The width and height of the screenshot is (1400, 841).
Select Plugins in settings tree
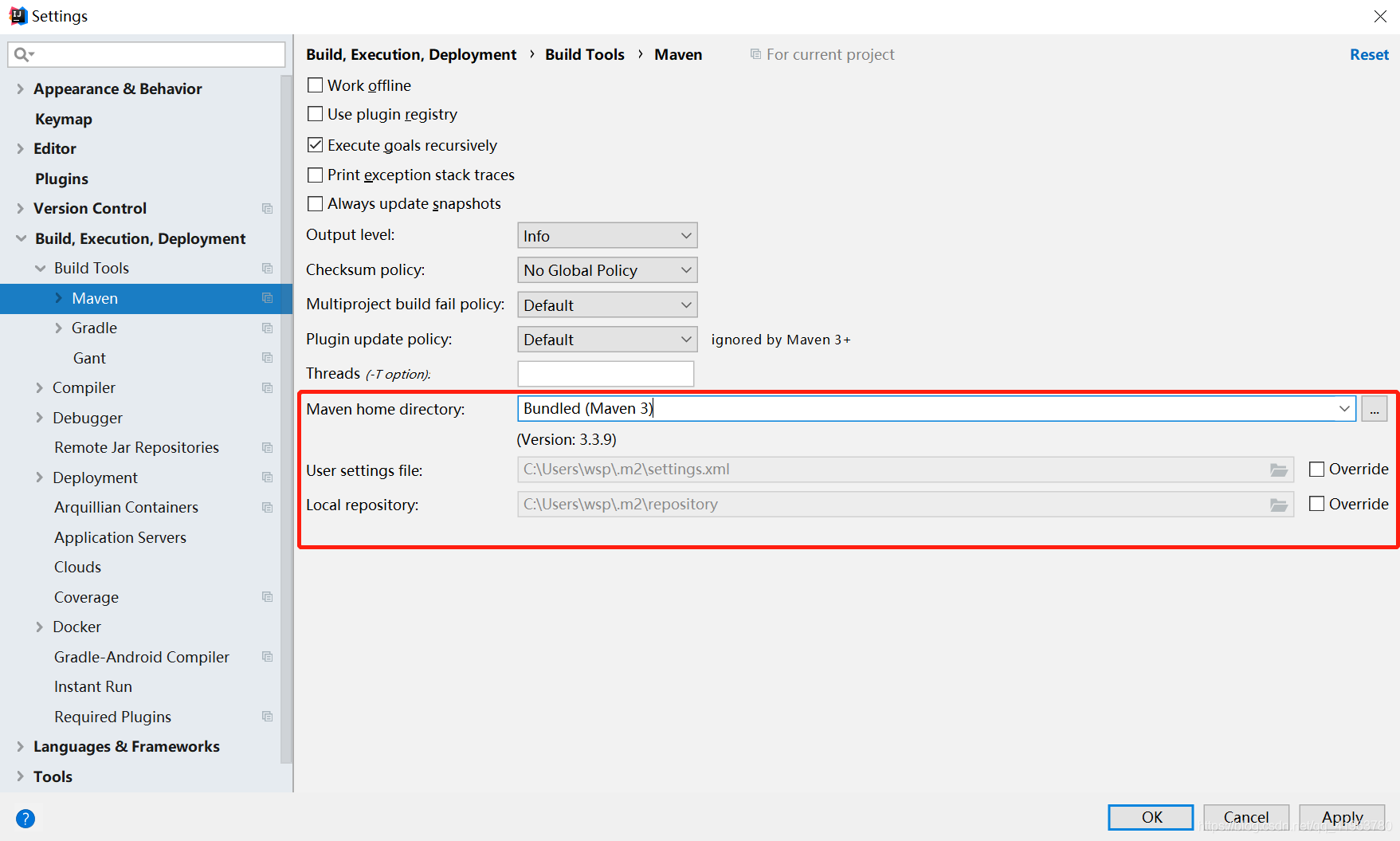click(61, 179)
